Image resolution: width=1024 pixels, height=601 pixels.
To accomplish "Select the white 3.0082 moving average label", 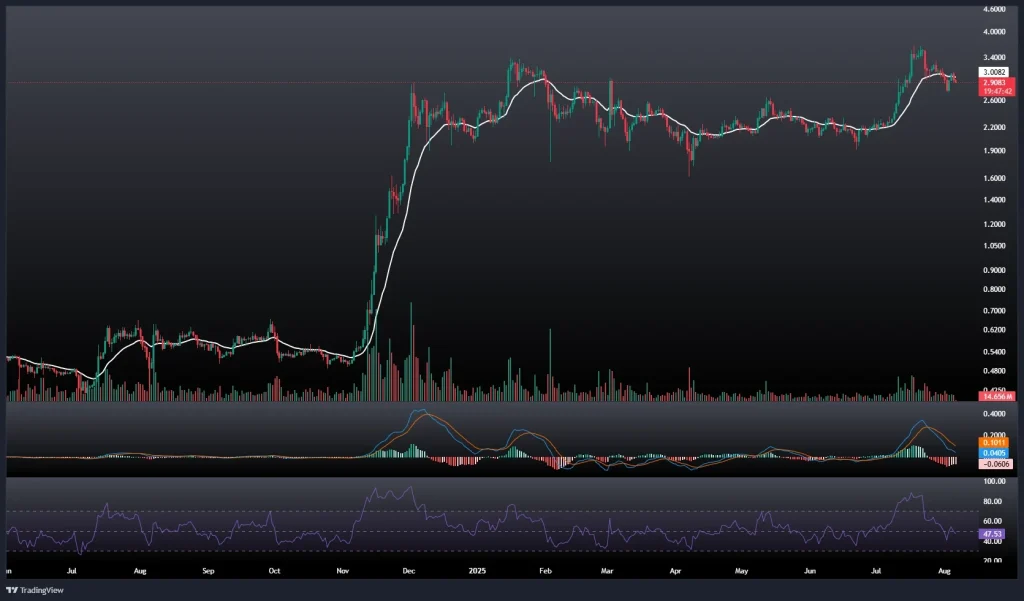I will [995, 72].
